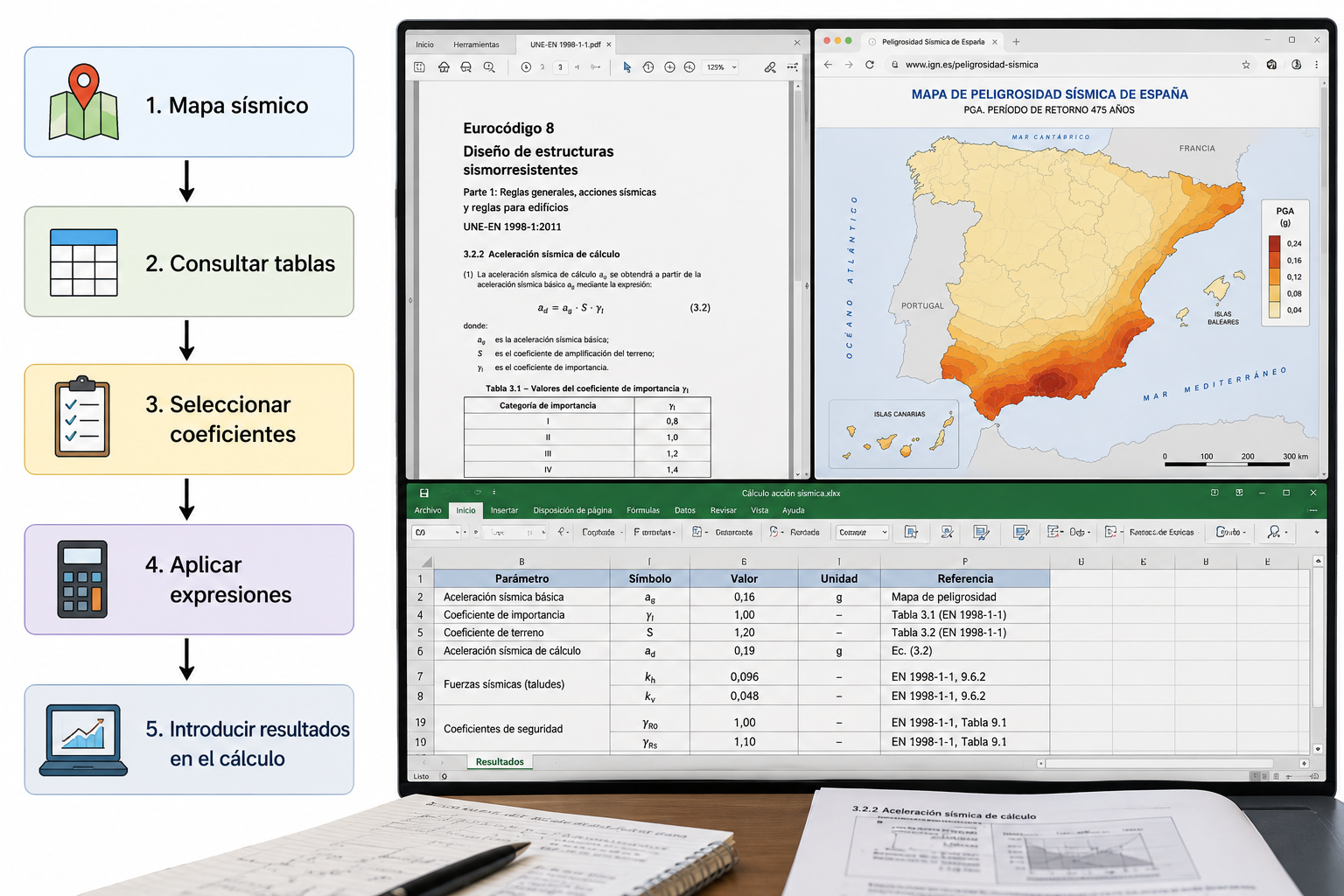Open the Ayuda tab in Excel

pyautogui.click(x=794, y=510)
